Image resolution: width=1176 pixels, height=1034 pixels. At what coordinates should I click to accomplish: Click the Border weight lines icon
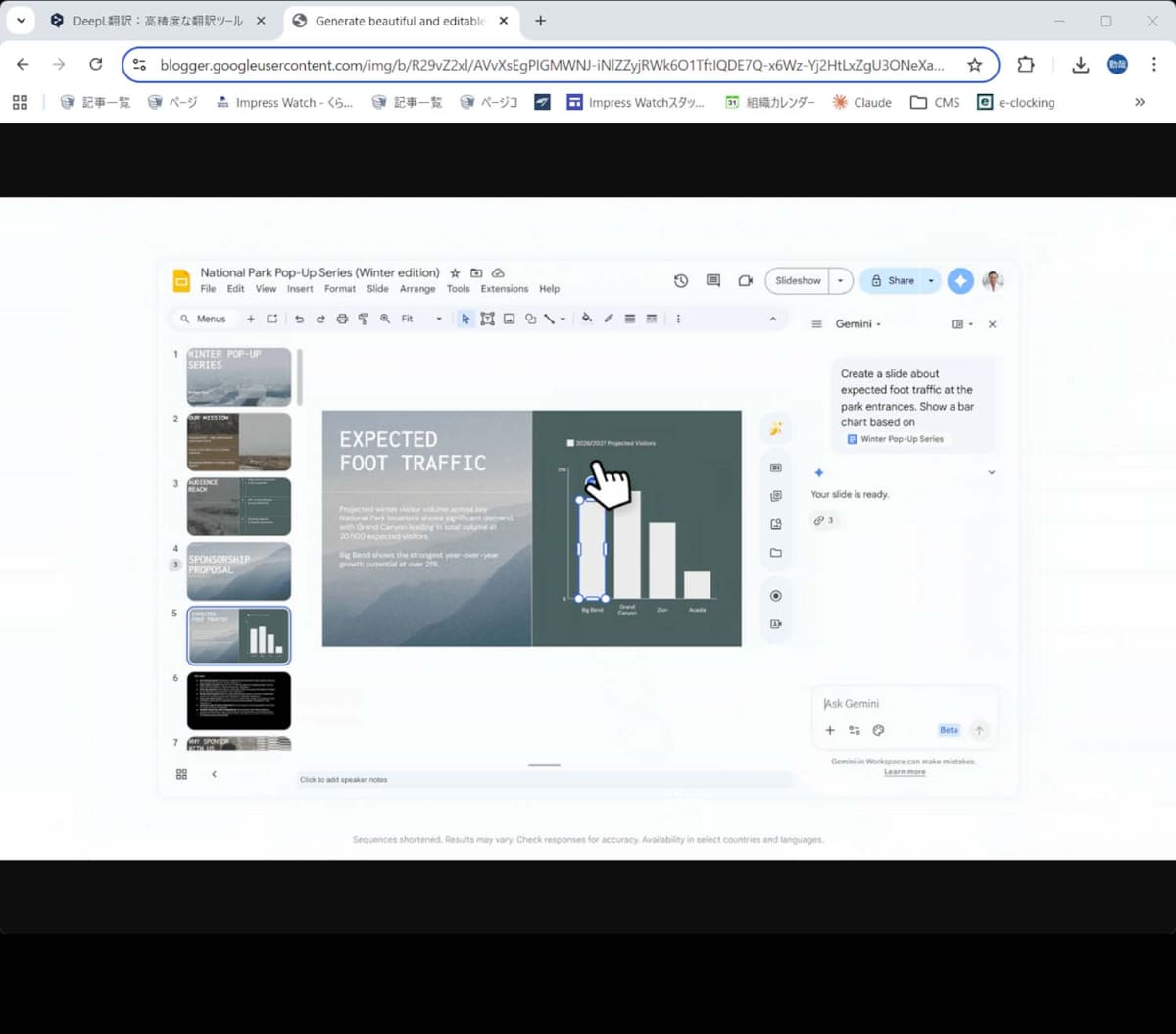coord(630,319)
